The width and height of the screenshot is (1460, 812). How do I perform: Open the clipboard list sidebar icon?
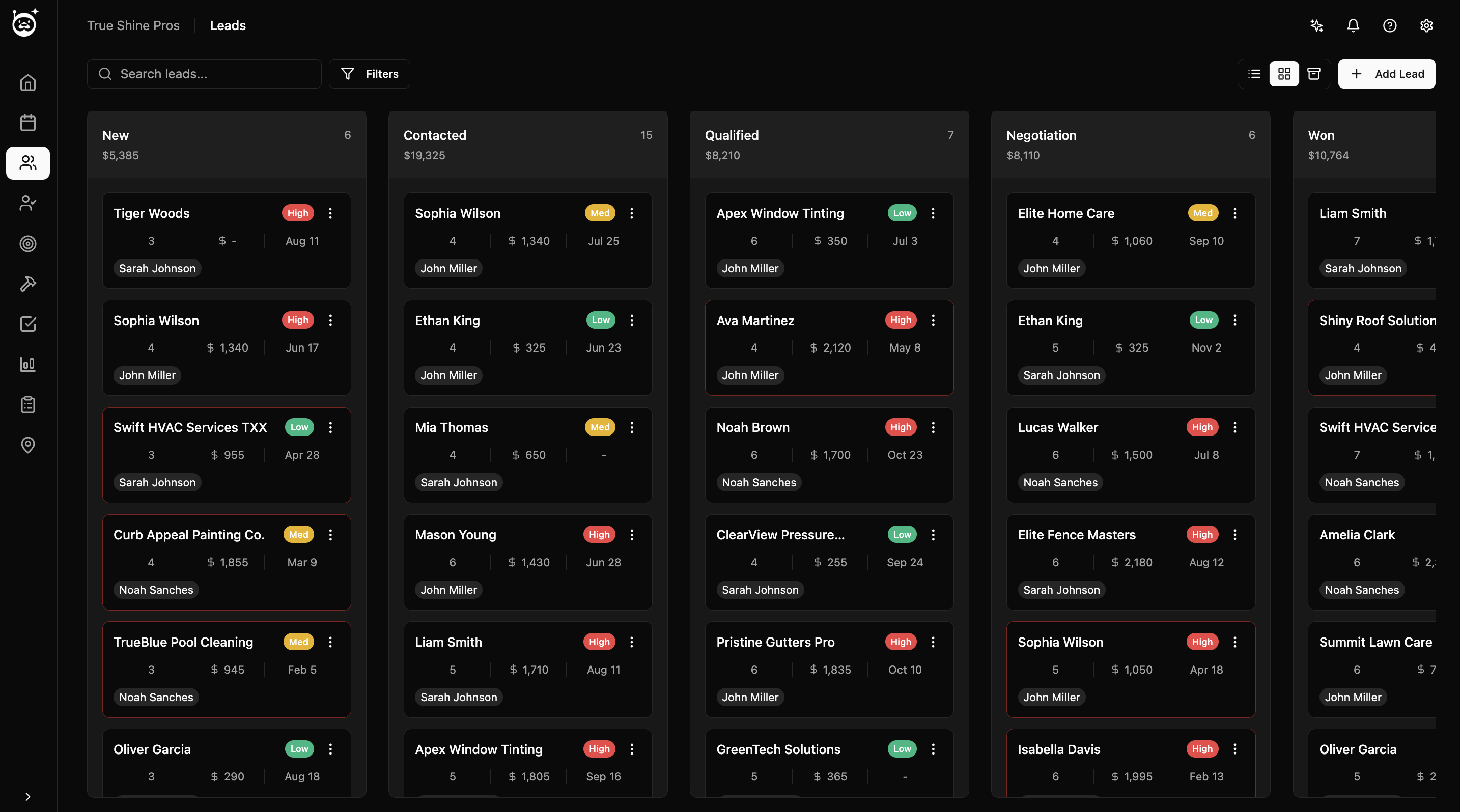click(x=28, y=404)
